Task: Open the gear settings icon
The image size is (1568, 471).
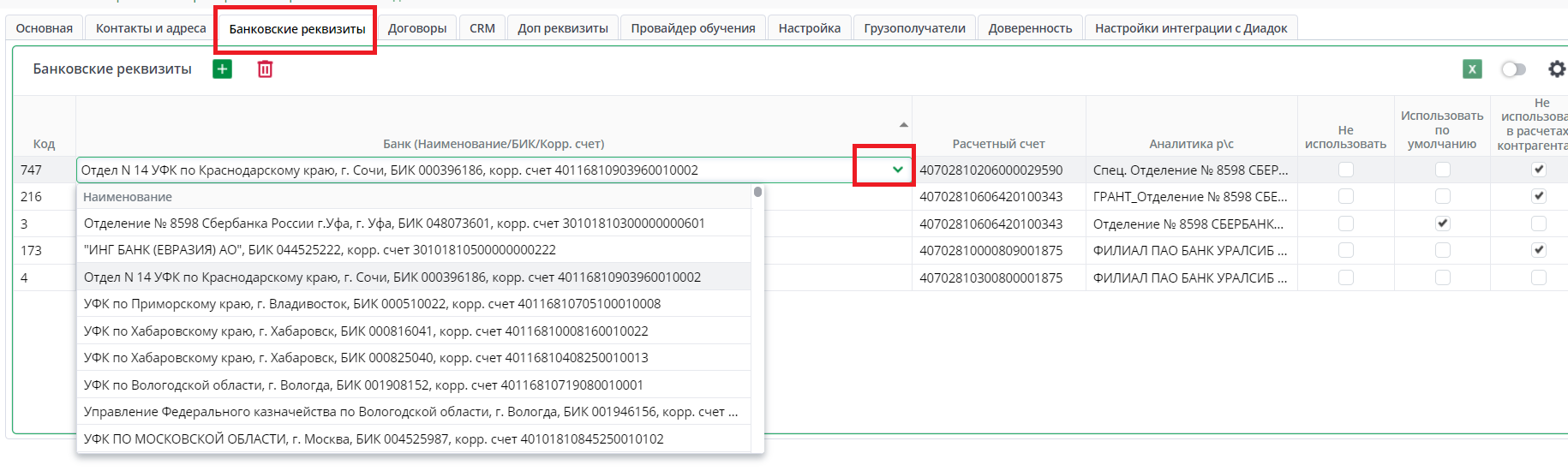Action: [x=1556, y=69]
